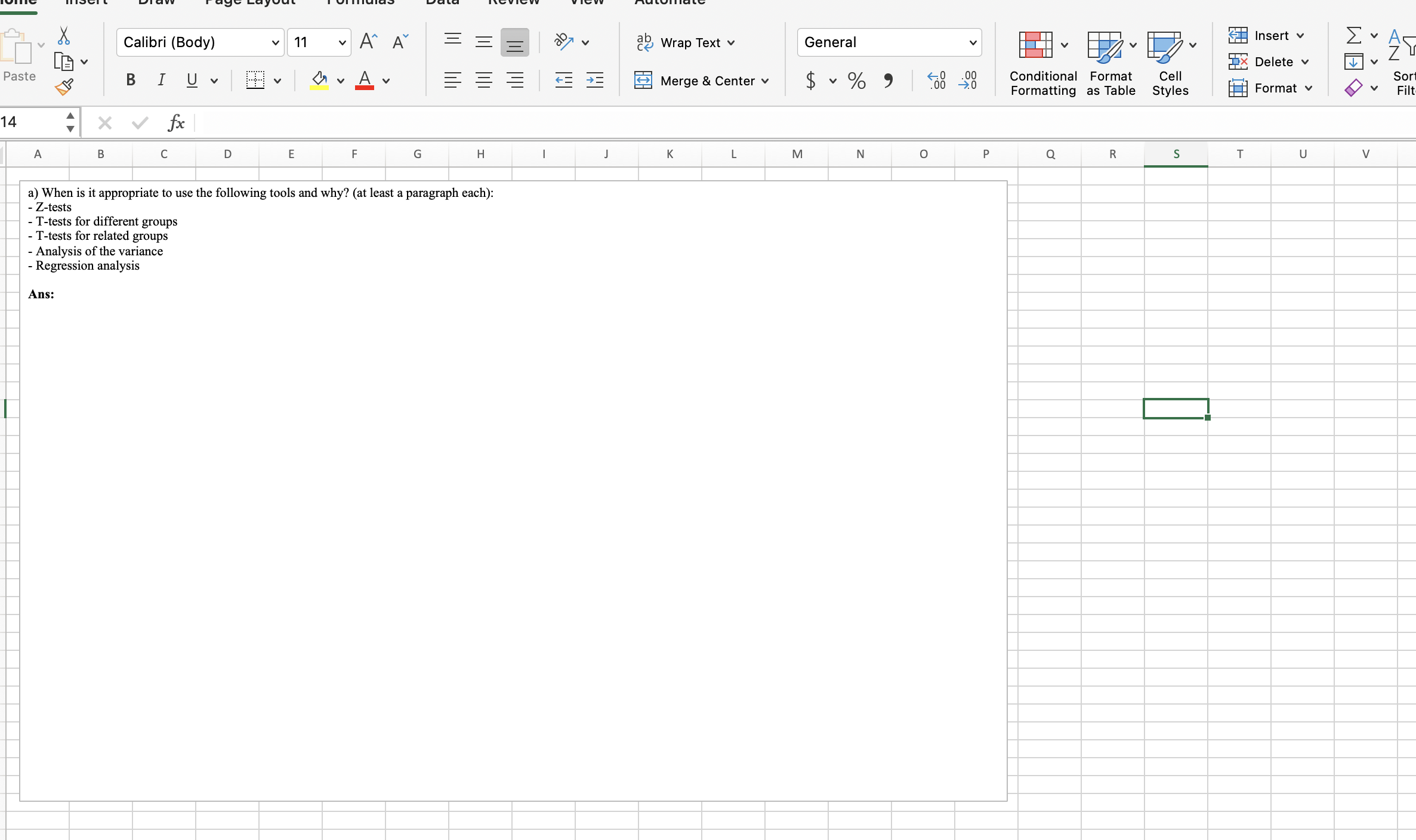
Task: Click the Cut scissors icon
Action: click(64, 36)
